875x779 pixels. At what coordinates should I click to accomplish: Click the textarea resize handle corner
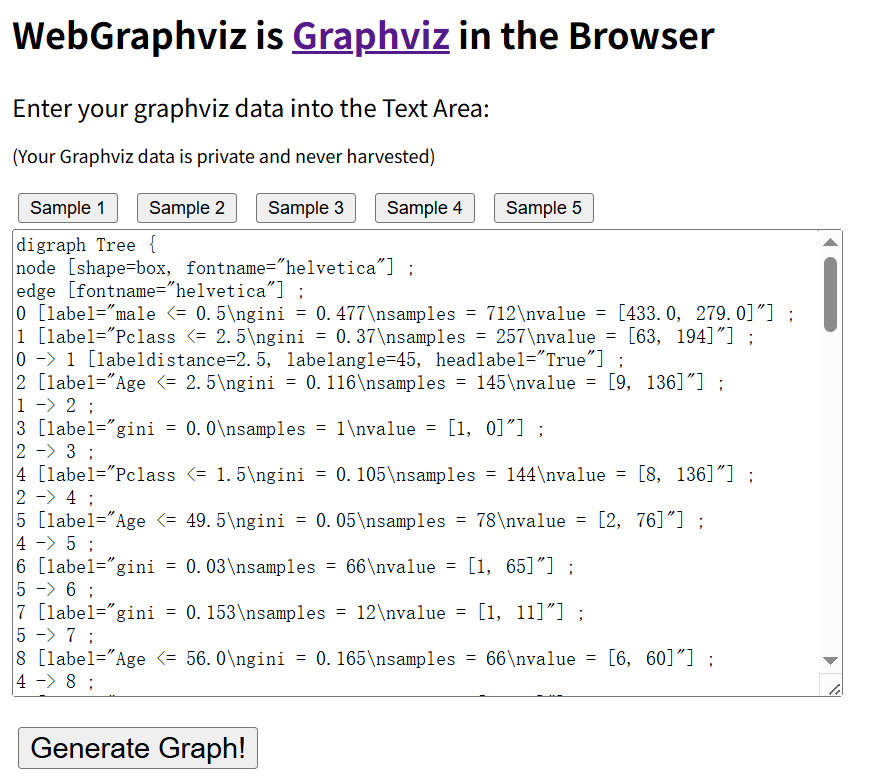833,689
